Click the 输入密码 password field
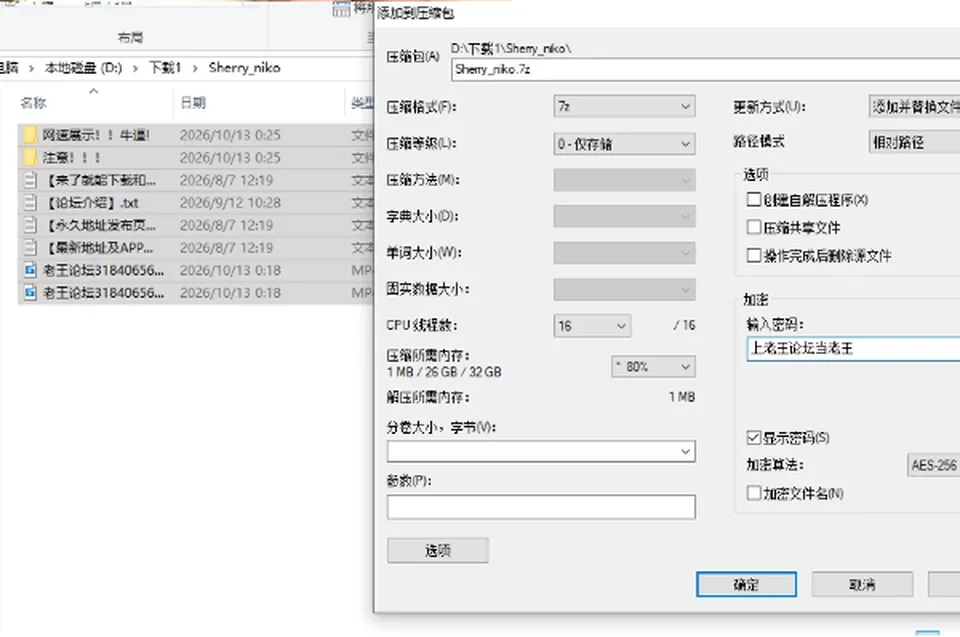The height and width of the screenshot is (637, 960). [x=853, y=349]
